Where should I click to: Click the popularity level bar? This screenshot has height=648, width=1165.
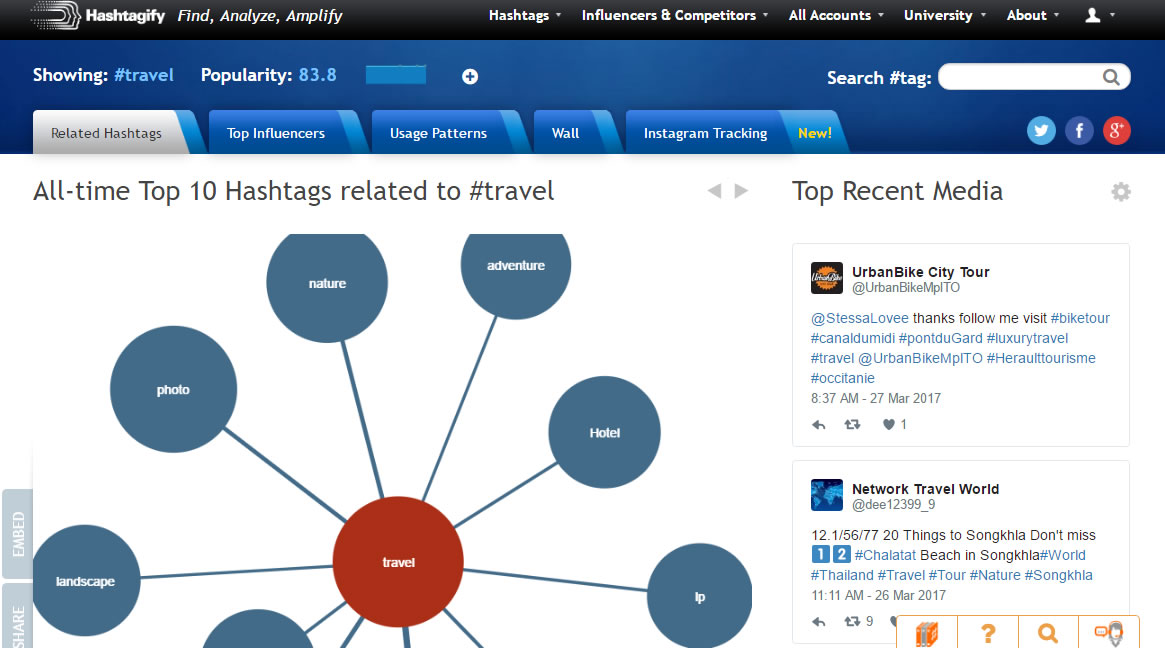point(395,74)
